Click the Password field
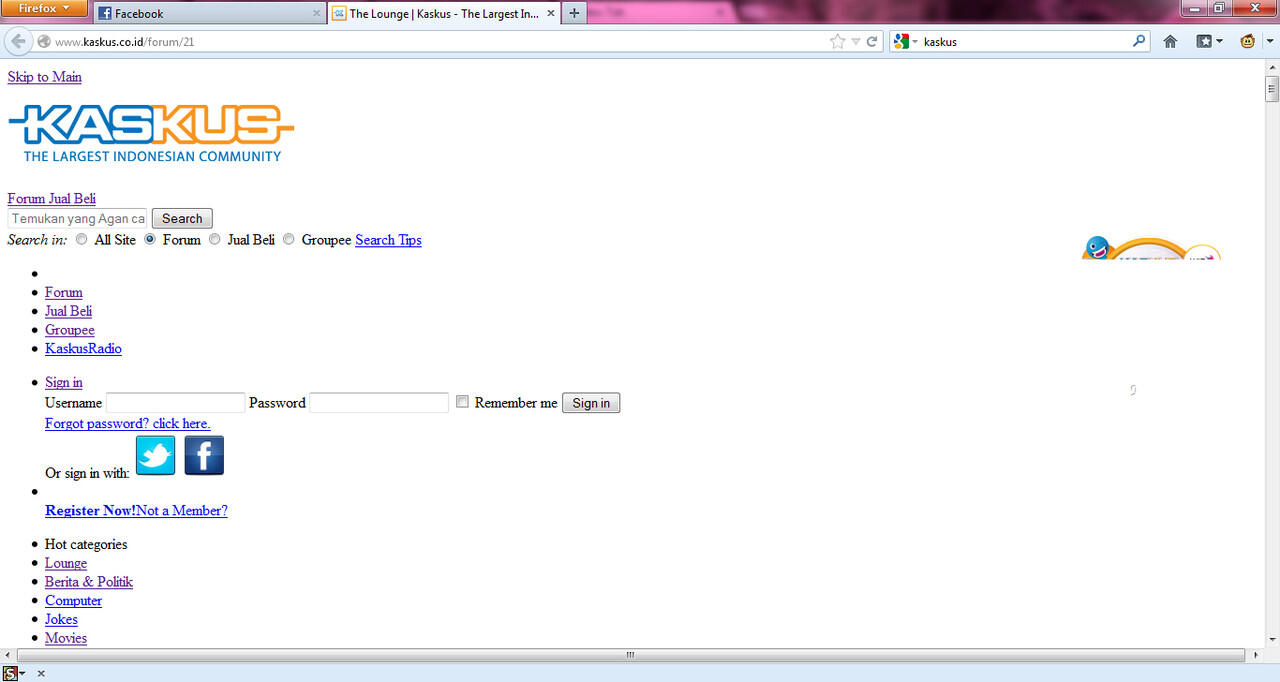The width and height of the screenshot is (1280, 682). [x=379, y=403]
